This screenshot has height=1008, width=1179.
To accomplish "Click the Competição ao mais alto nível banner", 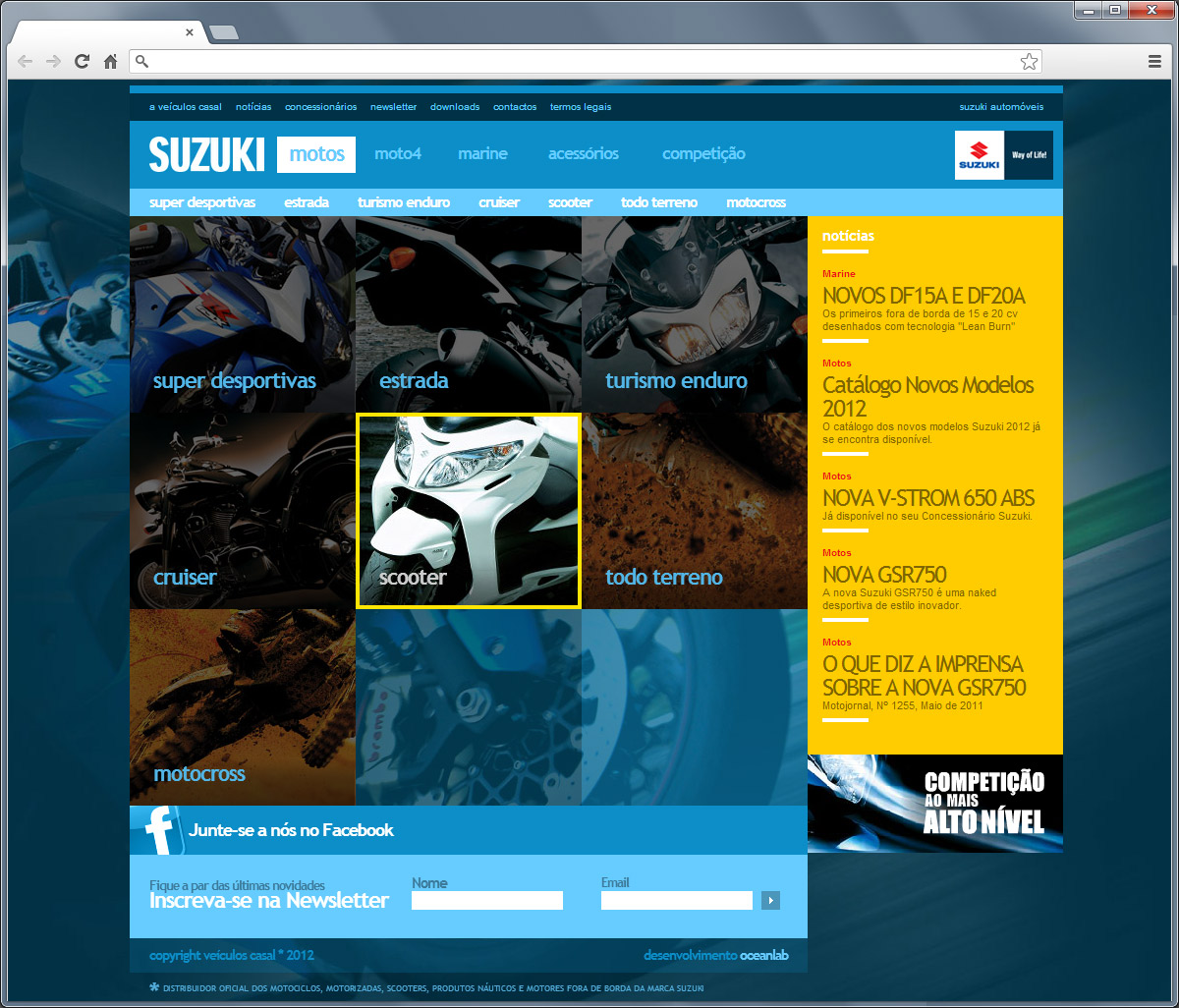I will click(934, 804).
